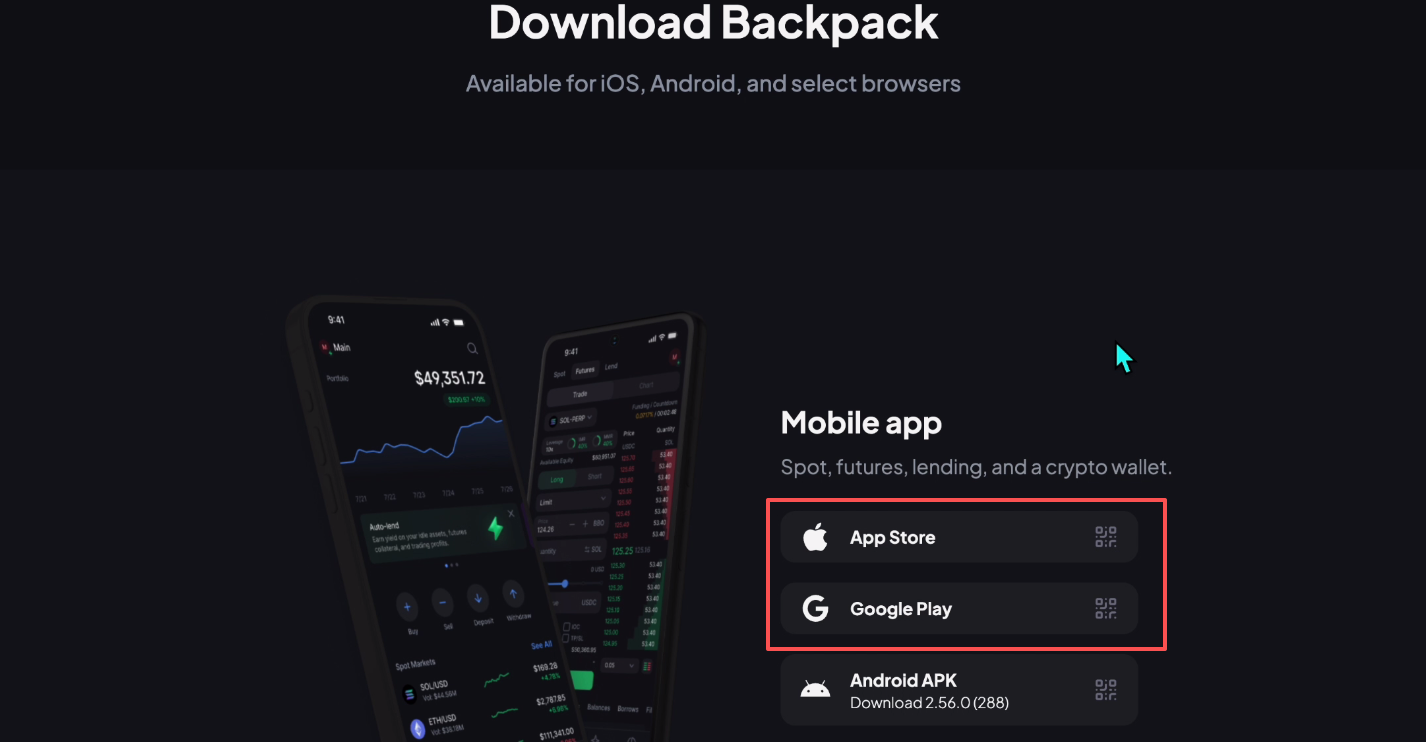Open the 0.05 grouping dropdown
This screenshot has width=1426, height=742.
(621, 665)
